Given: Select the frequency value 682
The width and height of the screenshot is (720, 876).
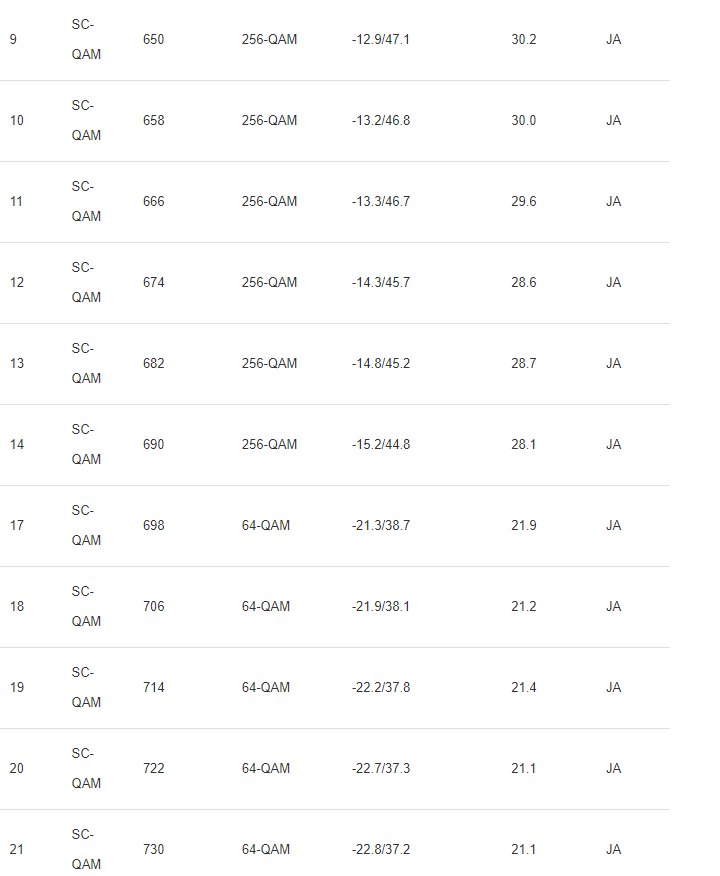Looking at the screenshot, I should tap(154, 364).
